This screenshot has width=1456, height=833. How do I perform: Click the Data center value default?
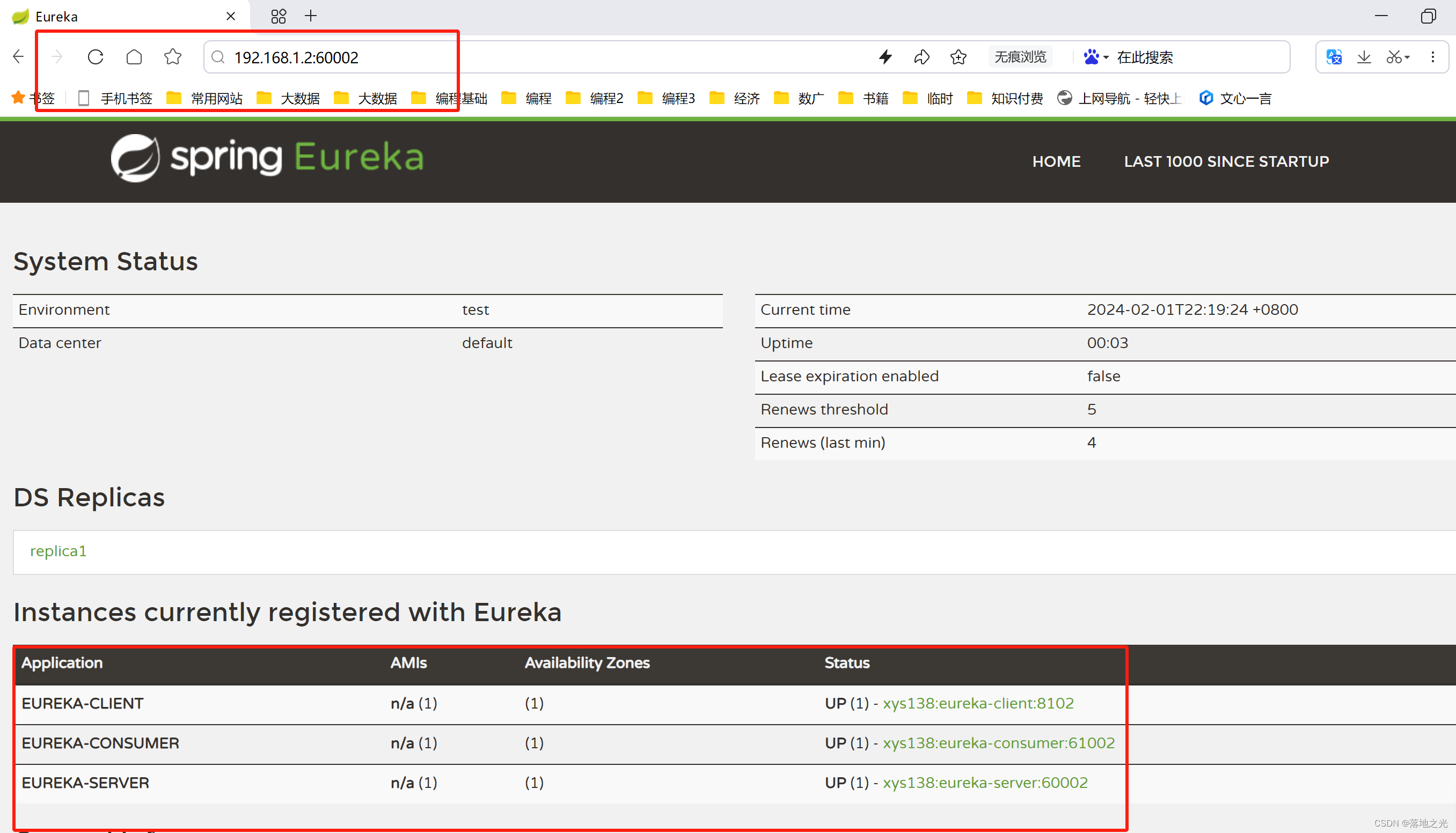click(487, 343)
